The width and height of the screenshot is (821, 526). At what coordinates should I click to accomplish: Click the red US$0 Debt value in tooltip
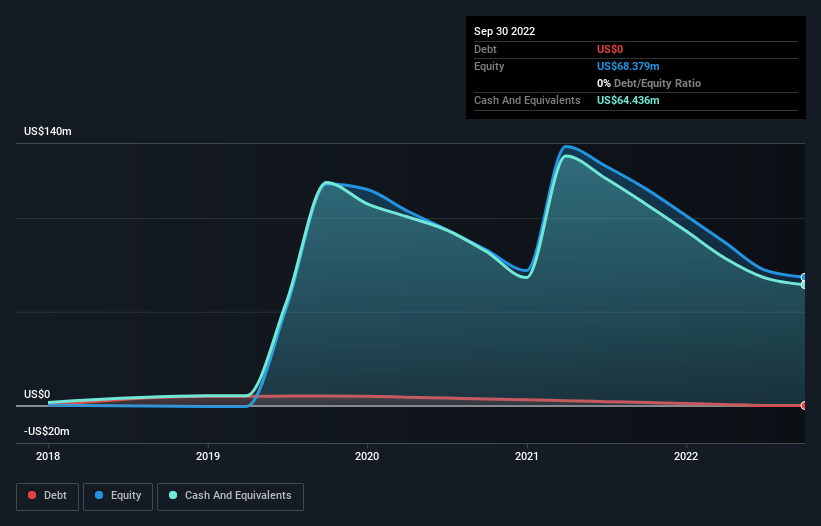[610, 49]
